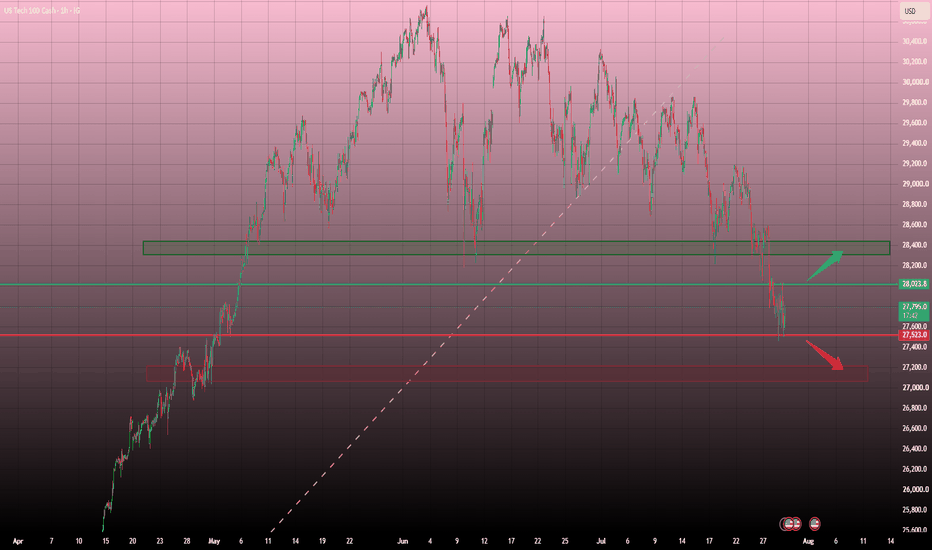Screen dimensions: 932x550
Task: Click the 19 date label on time axis
Action: (322, 541)
